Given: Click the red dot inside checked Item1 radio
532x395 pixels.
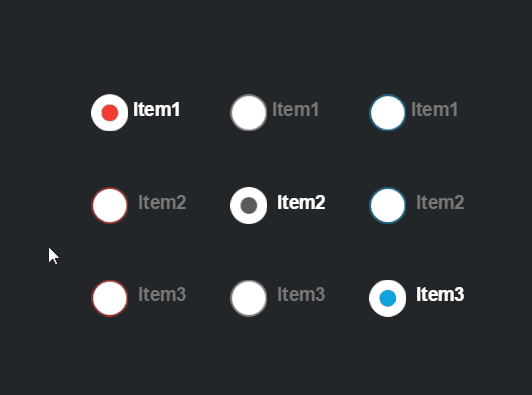Looking at the screenshot, I should [110, 113].
